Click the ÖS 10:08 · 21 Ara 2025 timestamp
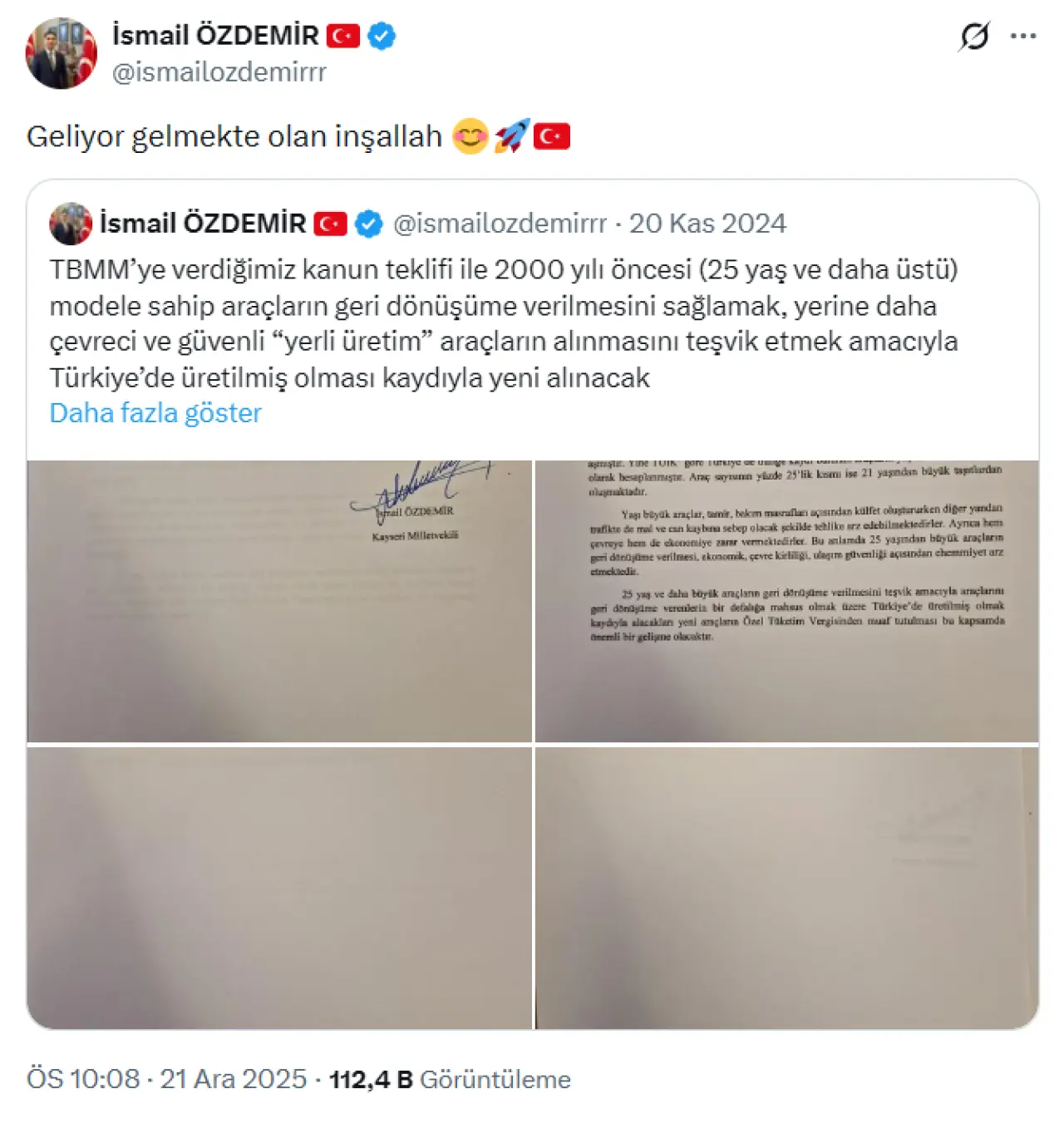Image resolution: width=1064 pixels, height=1128 pixels. tap(167, 1079)
